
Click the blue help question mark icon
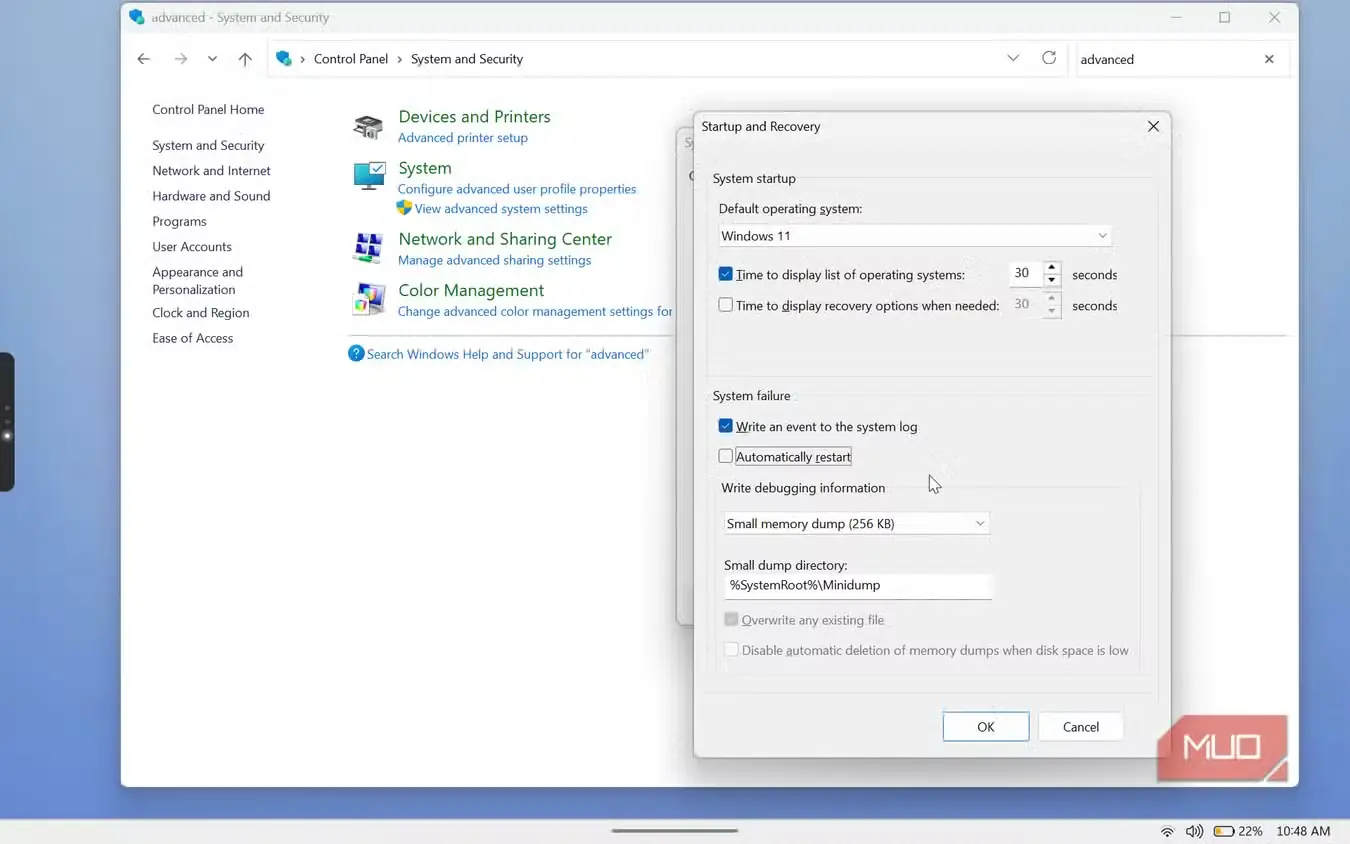pyautogui.click(x=356, y=353)
